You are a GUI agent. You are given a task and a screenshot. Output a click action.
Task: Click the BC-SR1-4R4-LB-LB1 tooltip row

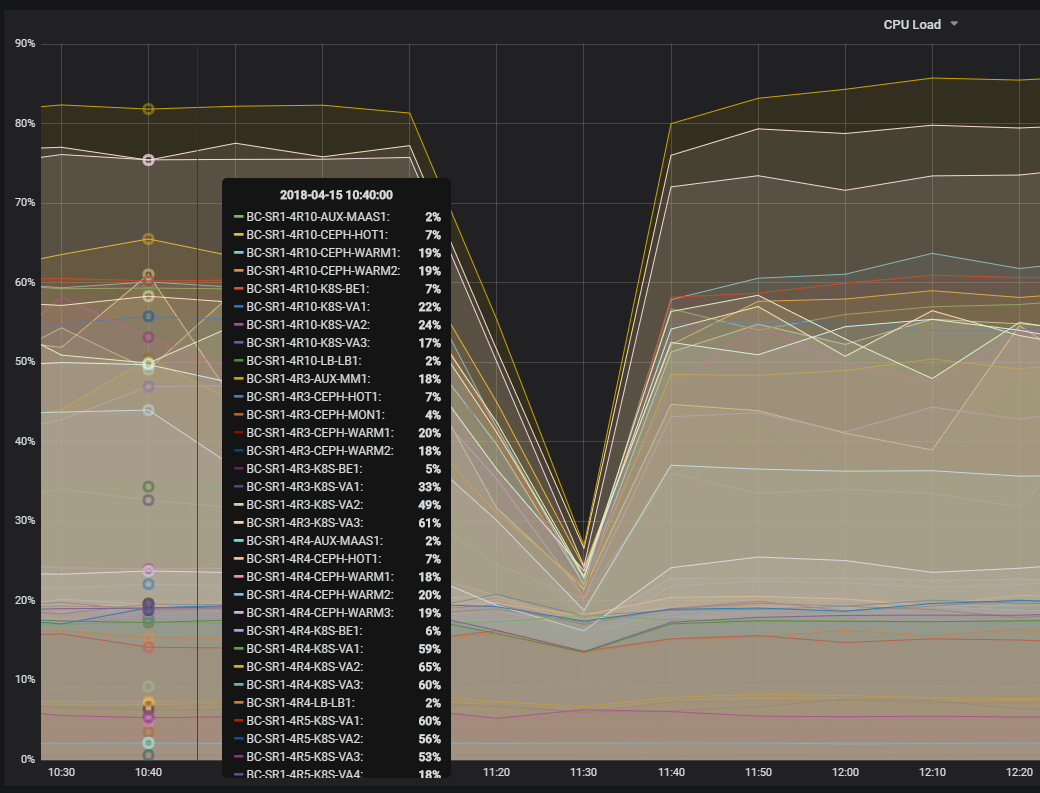(337, 702)
